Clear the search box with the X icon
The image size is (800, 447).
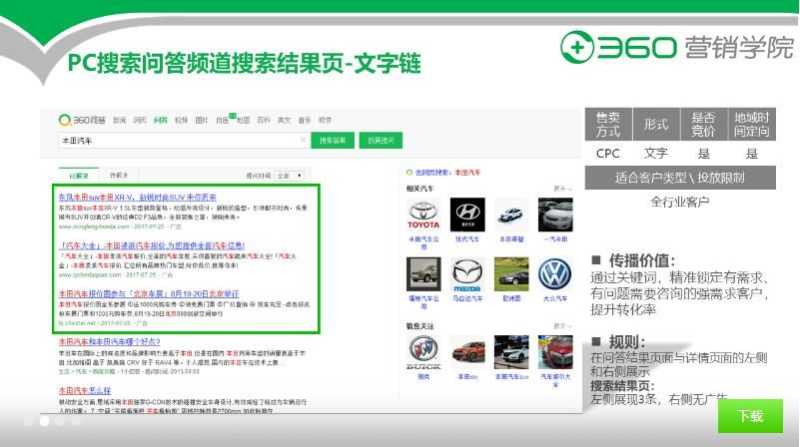pyautogui.click(x=303, y=140)
